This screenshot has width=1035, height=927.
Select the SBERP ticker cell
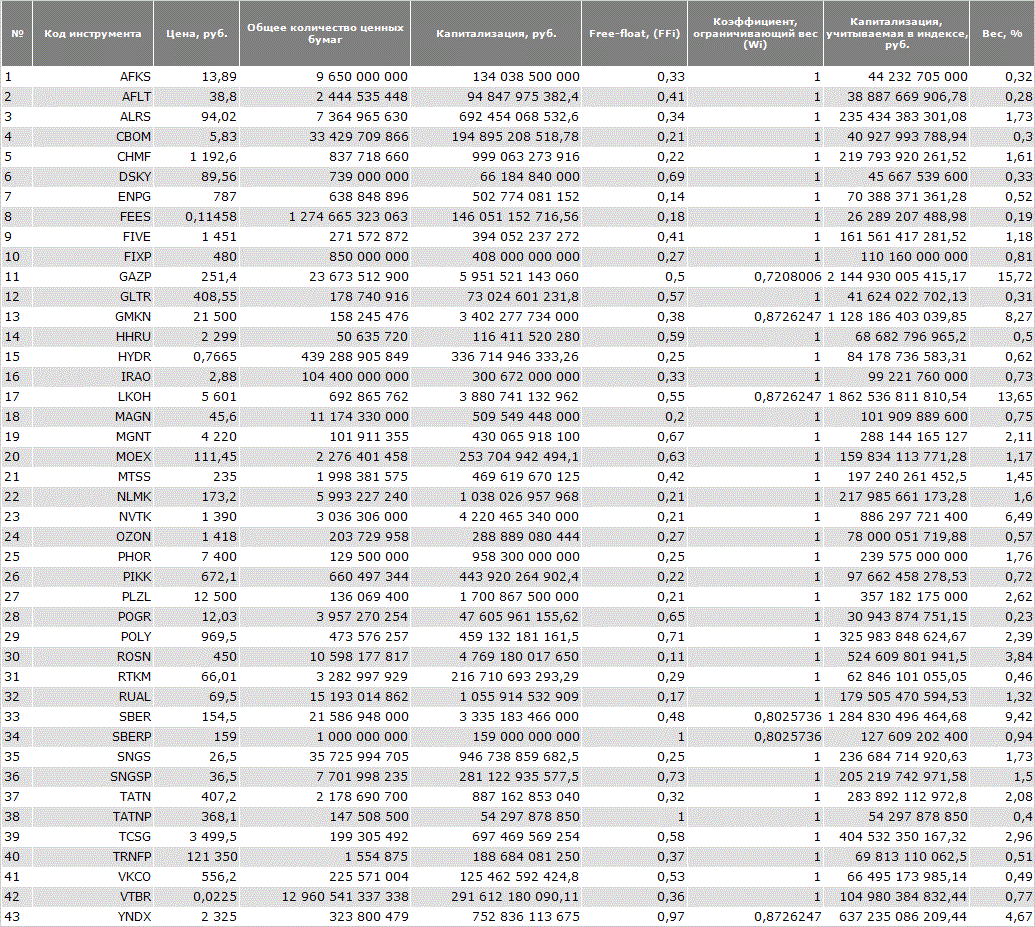click(92, 737)
